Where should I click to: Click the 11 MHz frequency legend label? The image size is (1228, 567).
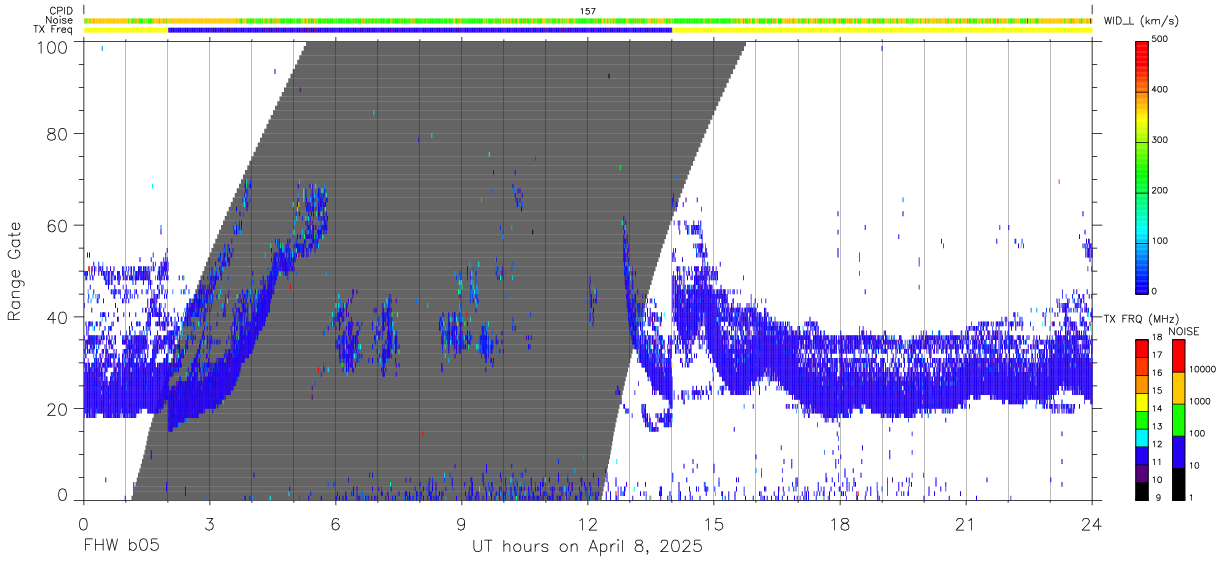point(1157,462)
